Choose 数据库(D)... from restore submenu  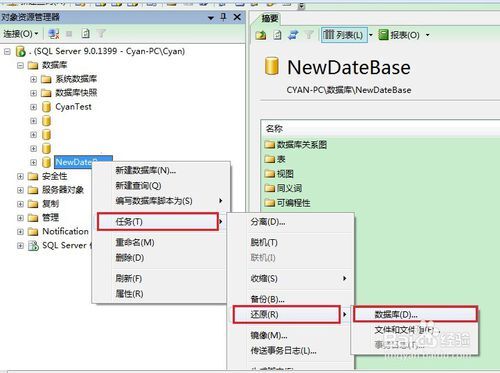click(415, 314)
